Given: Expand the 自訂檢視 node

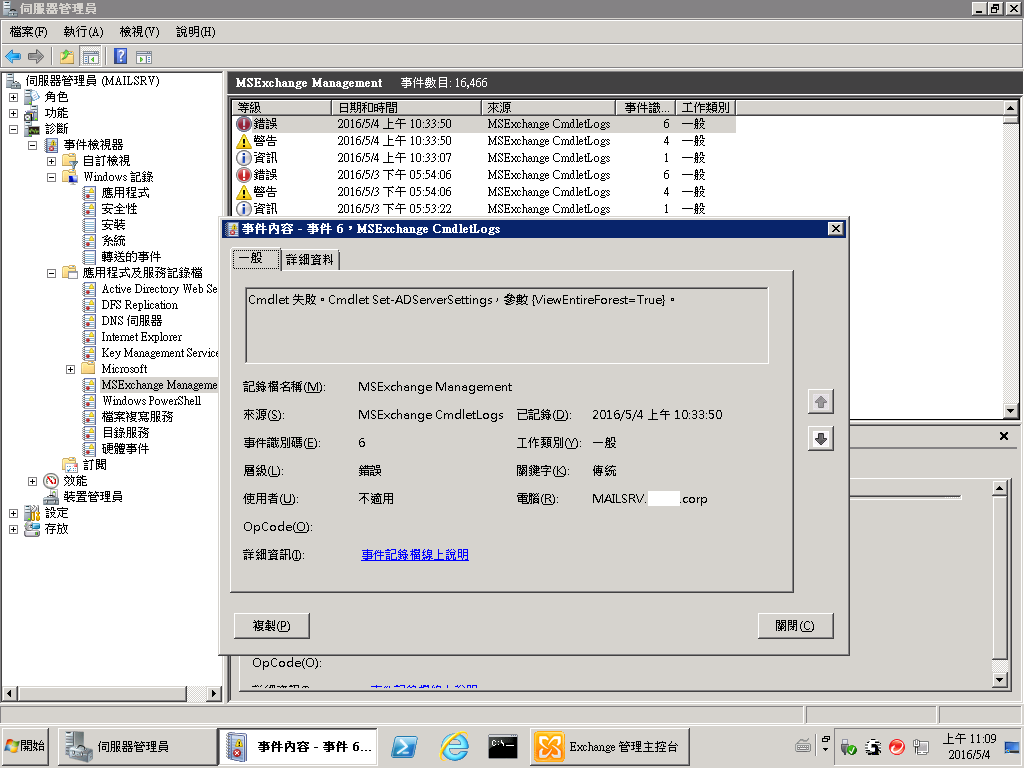Looking at the screenshot, I should pos(51,161).
